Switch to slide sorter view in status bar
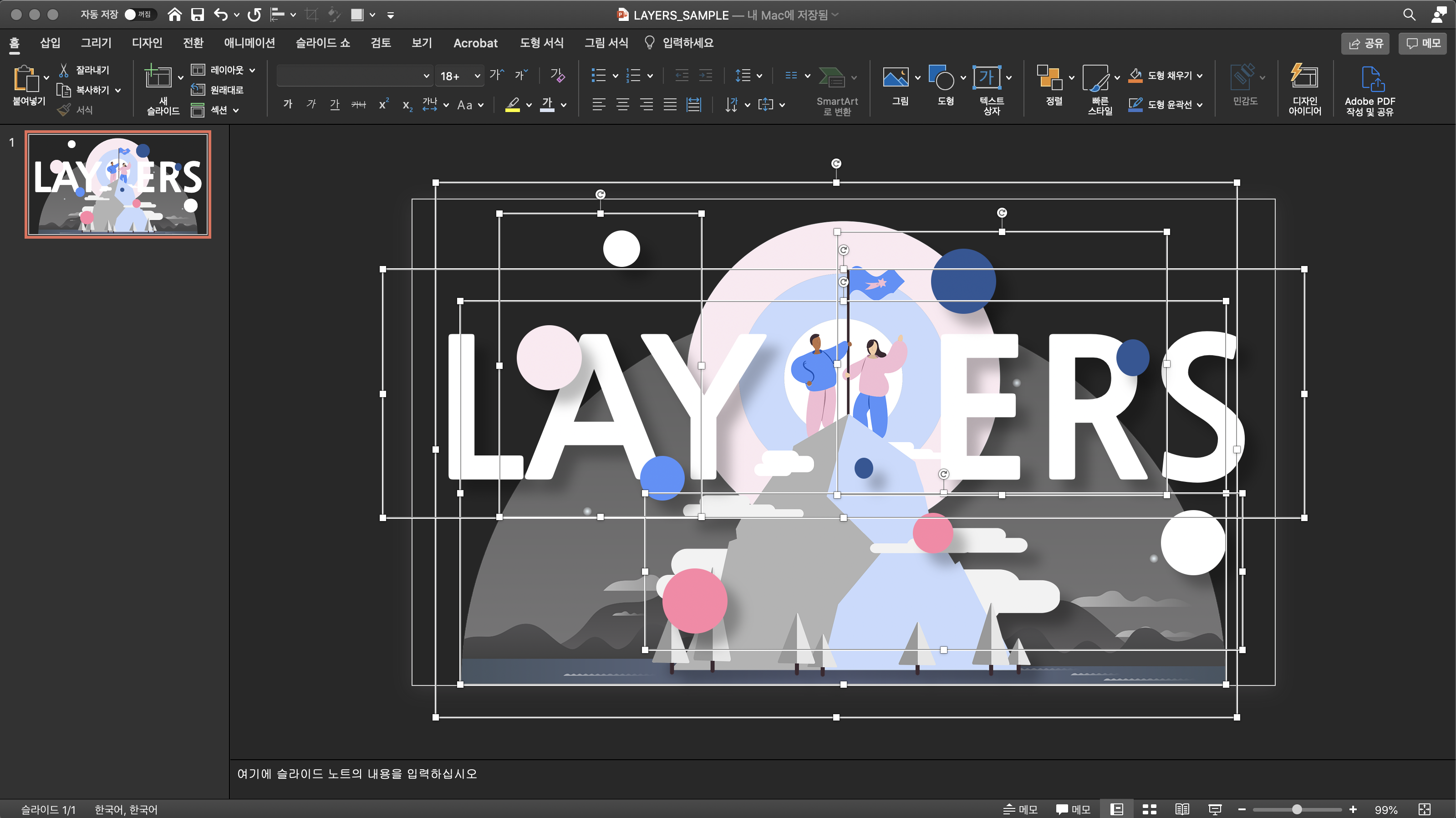Viewport: 1456px width, 818px height. click(1149, 809)
